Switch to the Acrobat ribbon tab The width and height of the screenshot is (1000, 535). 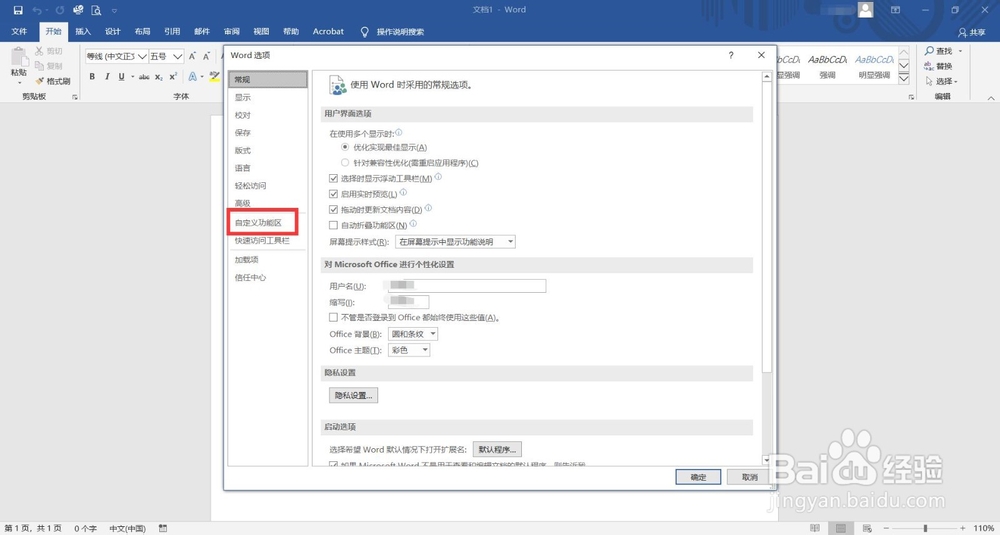click(328, 31)
